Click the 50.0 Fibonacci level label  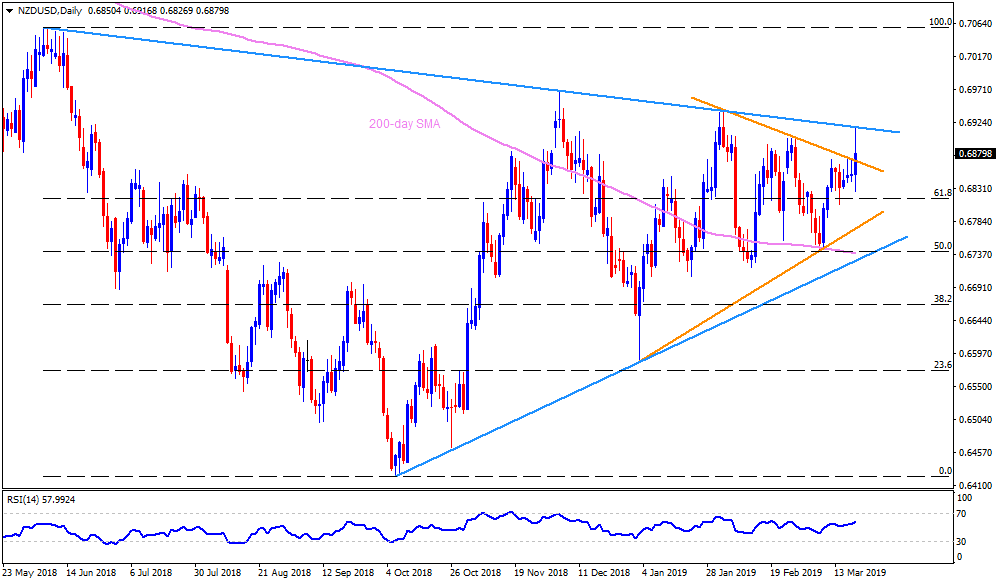coord(938,245)
